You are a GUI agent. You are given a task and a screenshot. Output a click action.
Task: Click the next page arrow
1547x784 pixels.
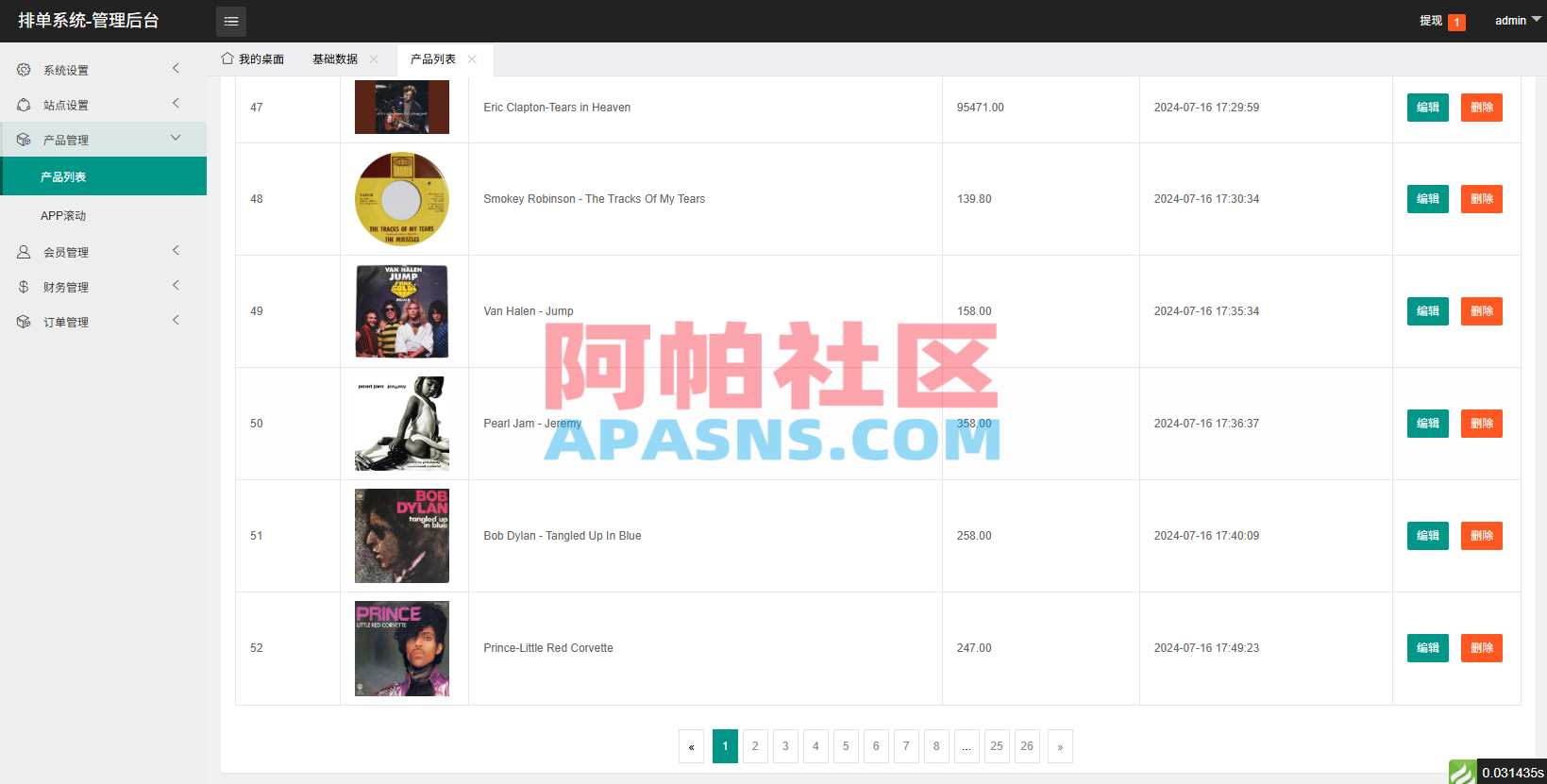pos(1060,746)
